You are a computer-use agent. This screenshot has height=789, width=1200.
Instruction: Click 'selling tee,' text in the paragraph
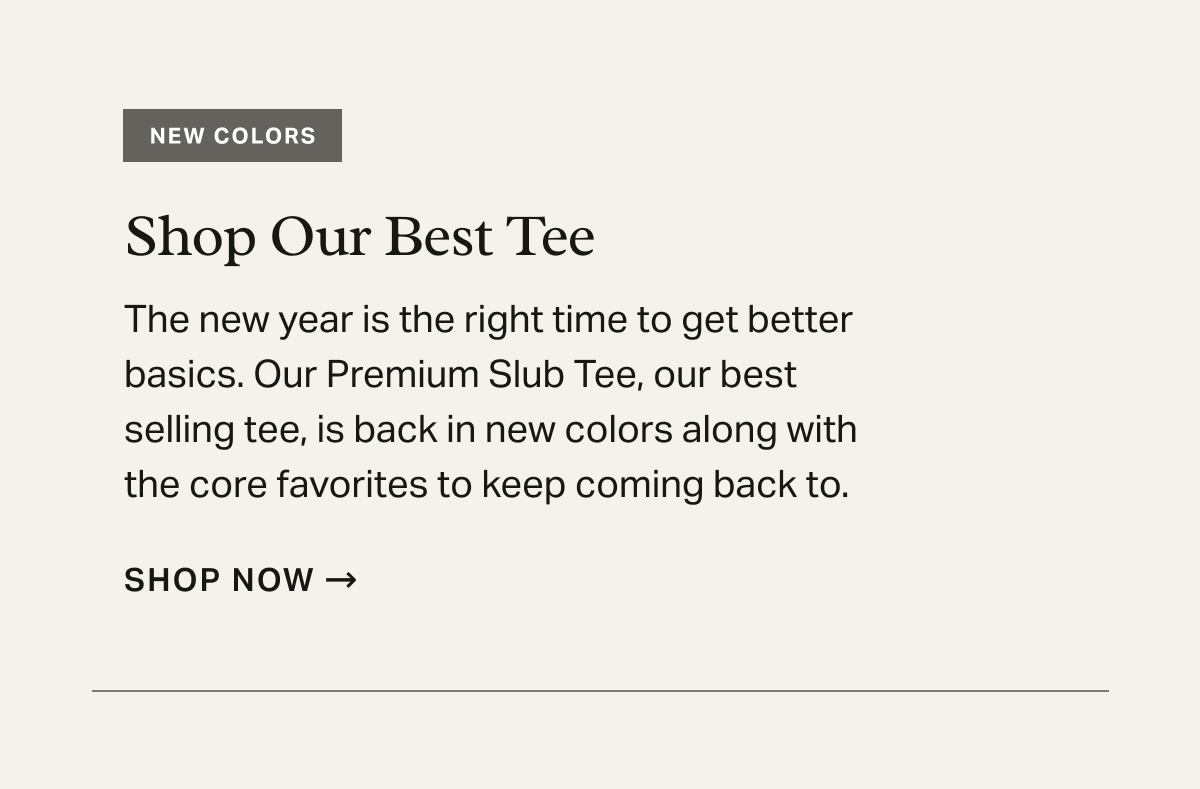tap(215, 430)
